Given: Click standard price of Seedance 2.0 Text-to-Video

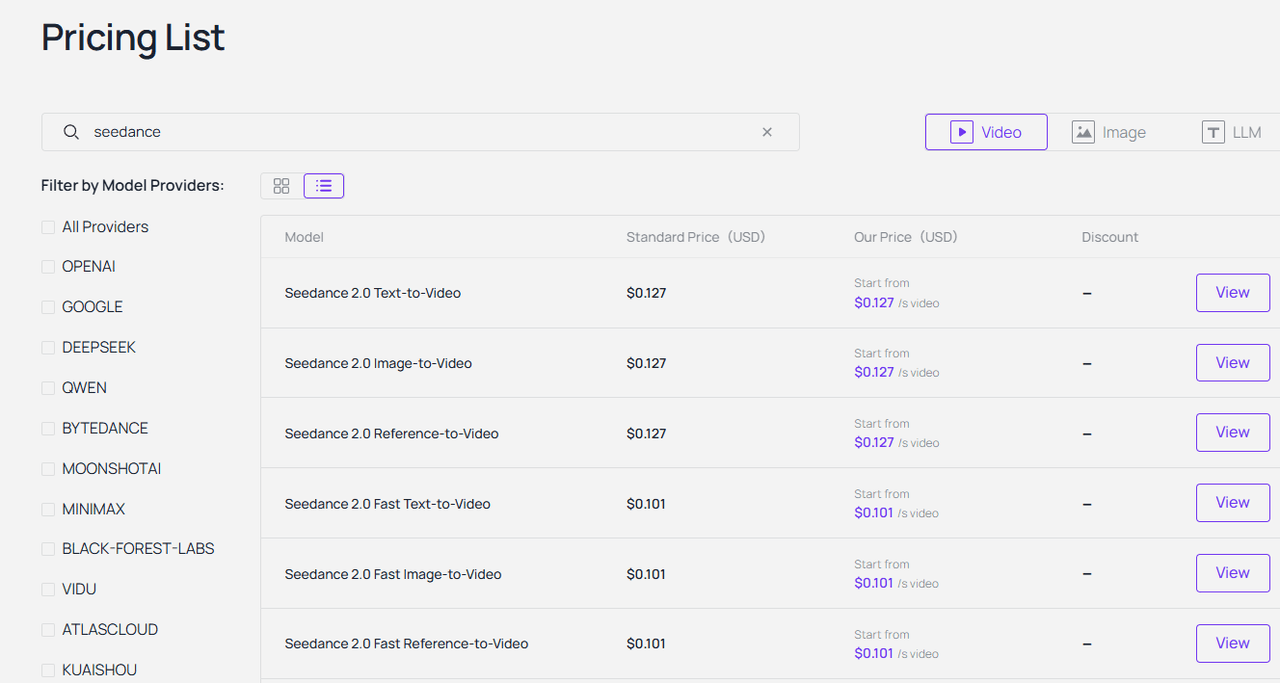Looking at the screenshot, I should [x=646, y=293].
